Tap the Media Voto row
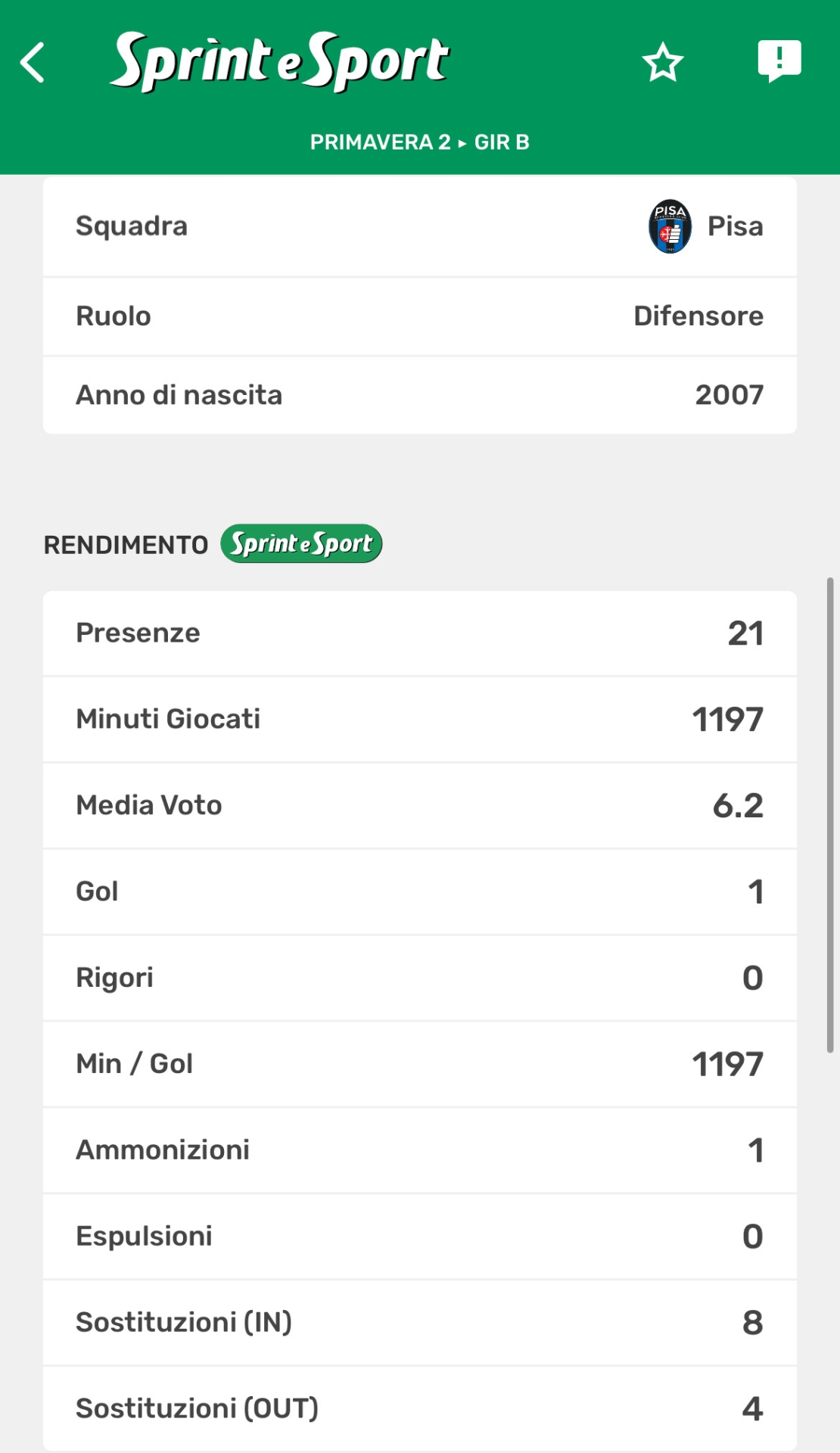 (x=420, y=805)
